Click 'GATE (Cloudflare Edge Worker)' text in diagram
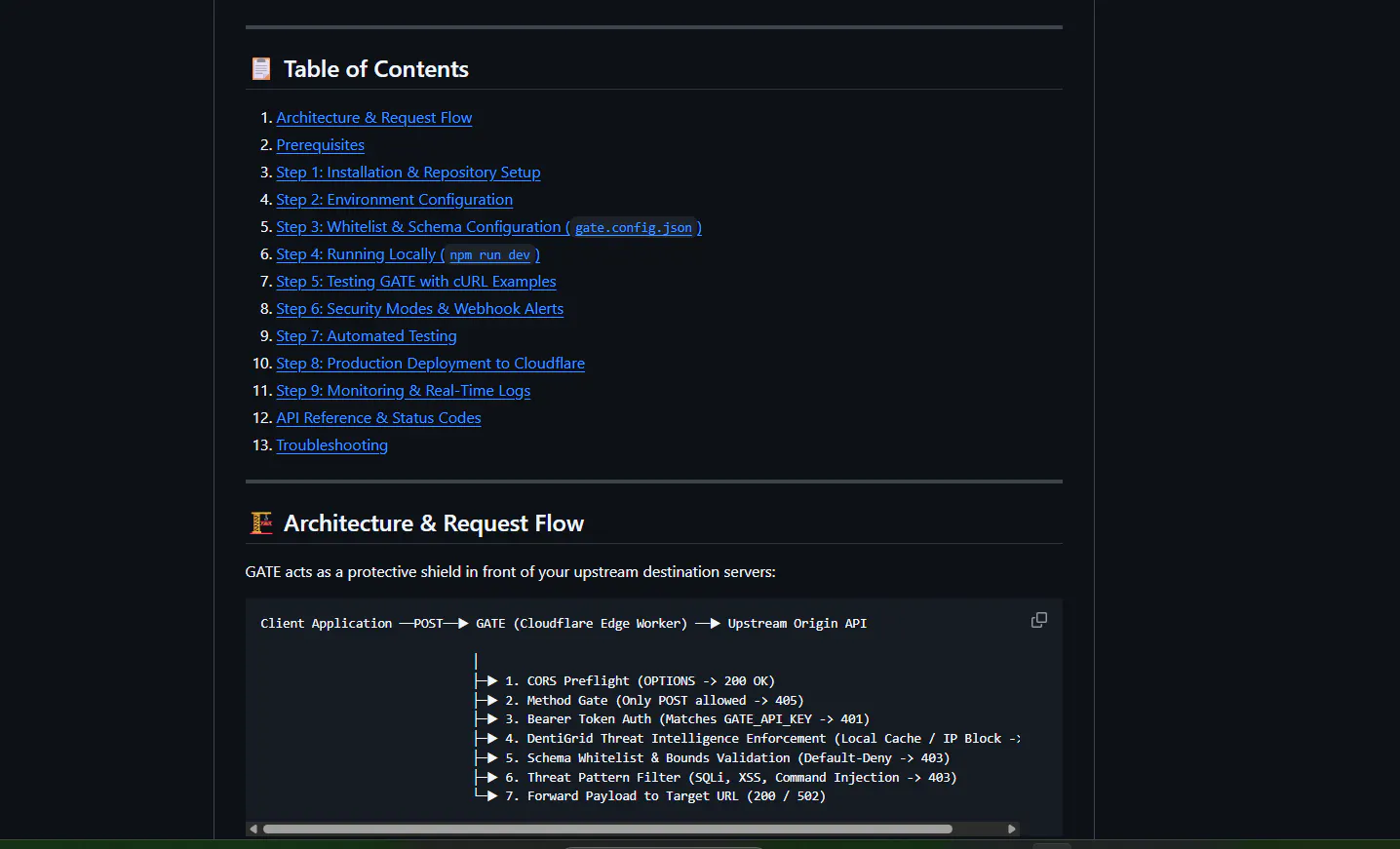1400x849 pixels. (581, 623)
